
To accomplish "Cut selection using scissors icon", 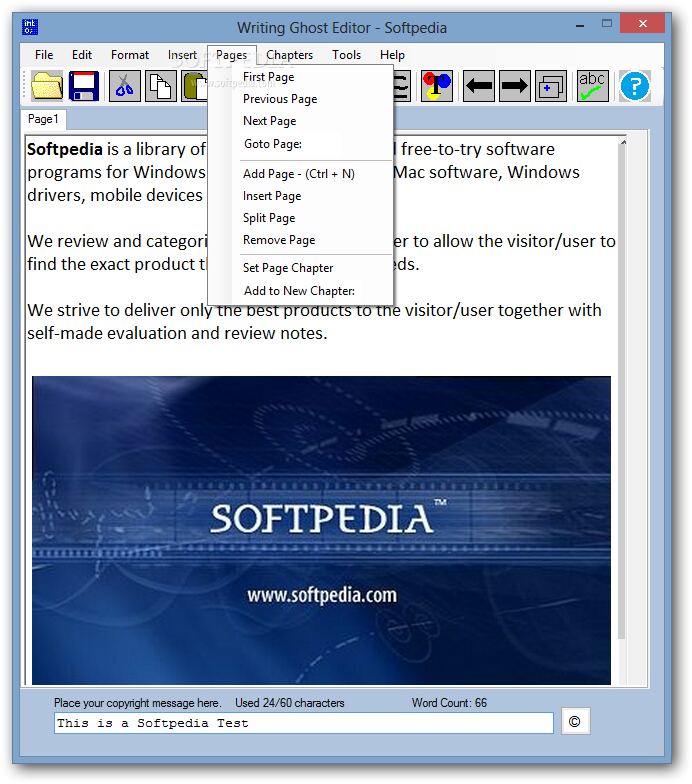I will coord(124,86).
